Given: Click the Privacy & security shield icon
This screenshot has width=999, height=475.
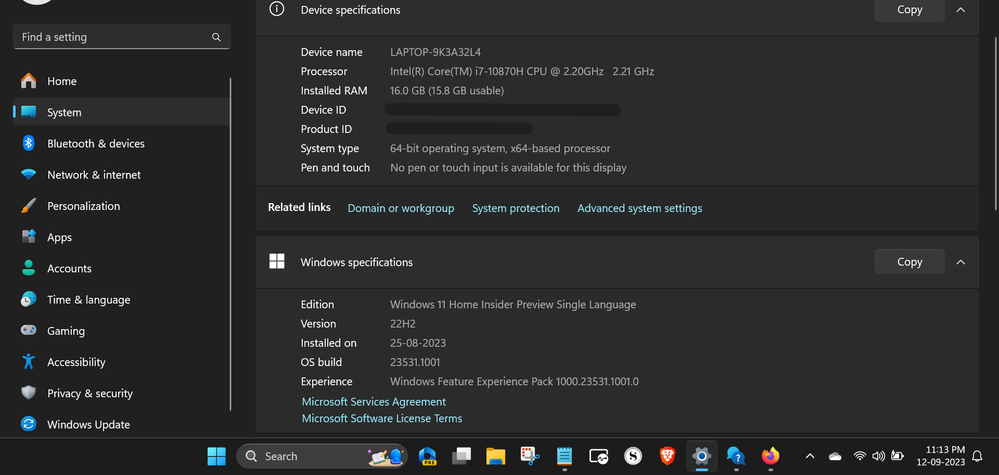Looking at the screenshot, I should 29,393.
